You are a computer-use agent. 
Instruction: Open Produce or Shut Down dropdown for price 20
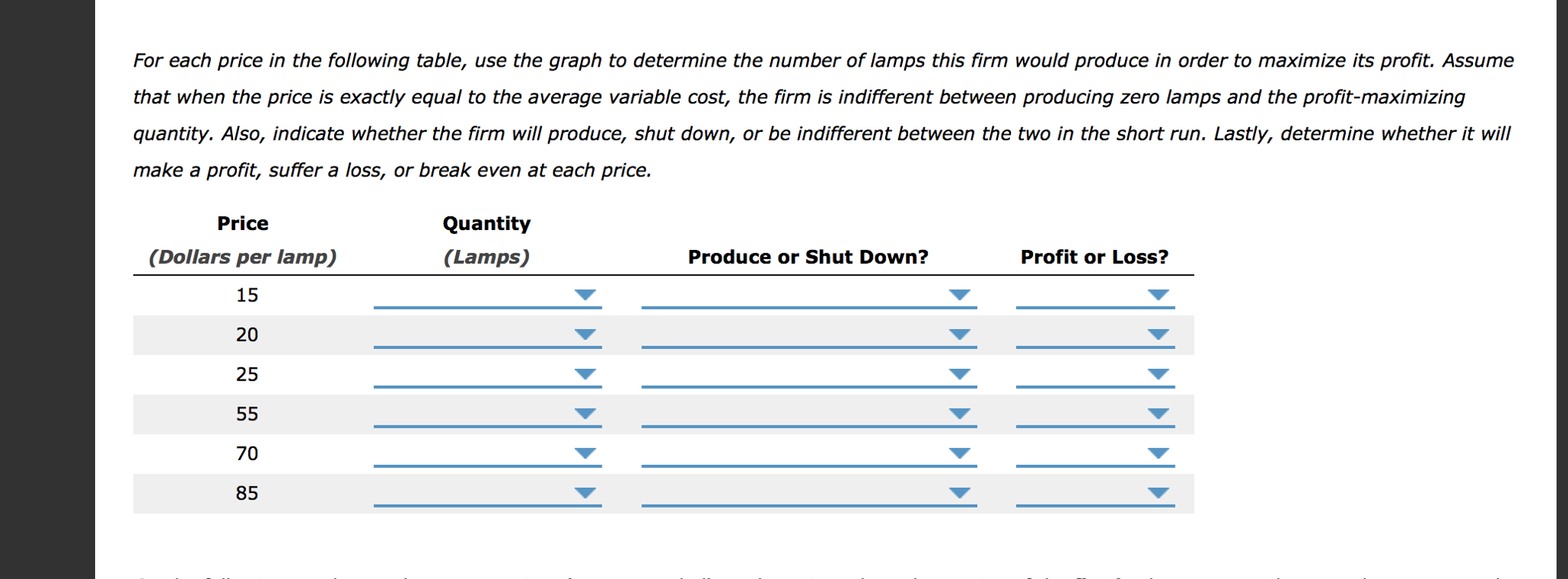(959, 334)
